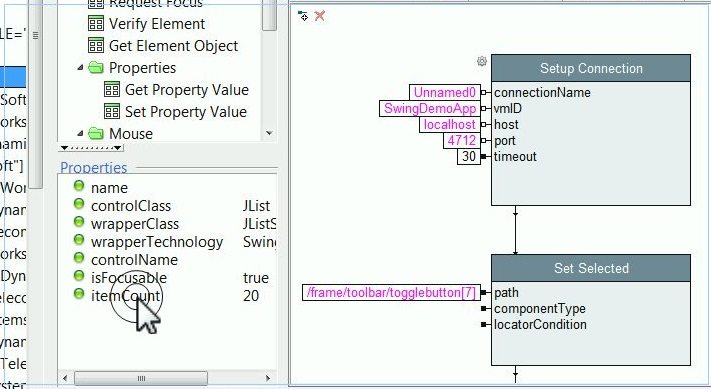The height and width of the screenshot is (389, 711).
Task: Collapse the Mouse folder in tree
Action: (x=80, y=133)
